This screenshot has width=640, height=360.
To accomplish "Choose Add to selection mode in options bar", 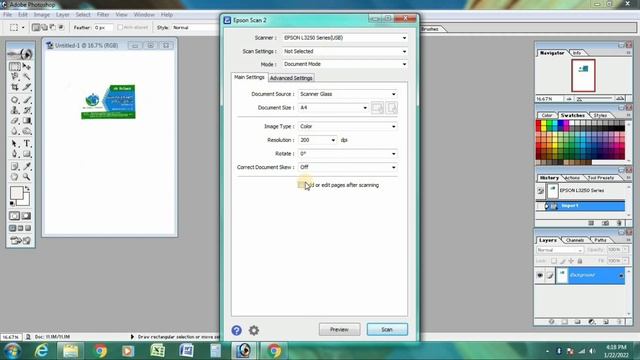I will (x=44, y=27).
